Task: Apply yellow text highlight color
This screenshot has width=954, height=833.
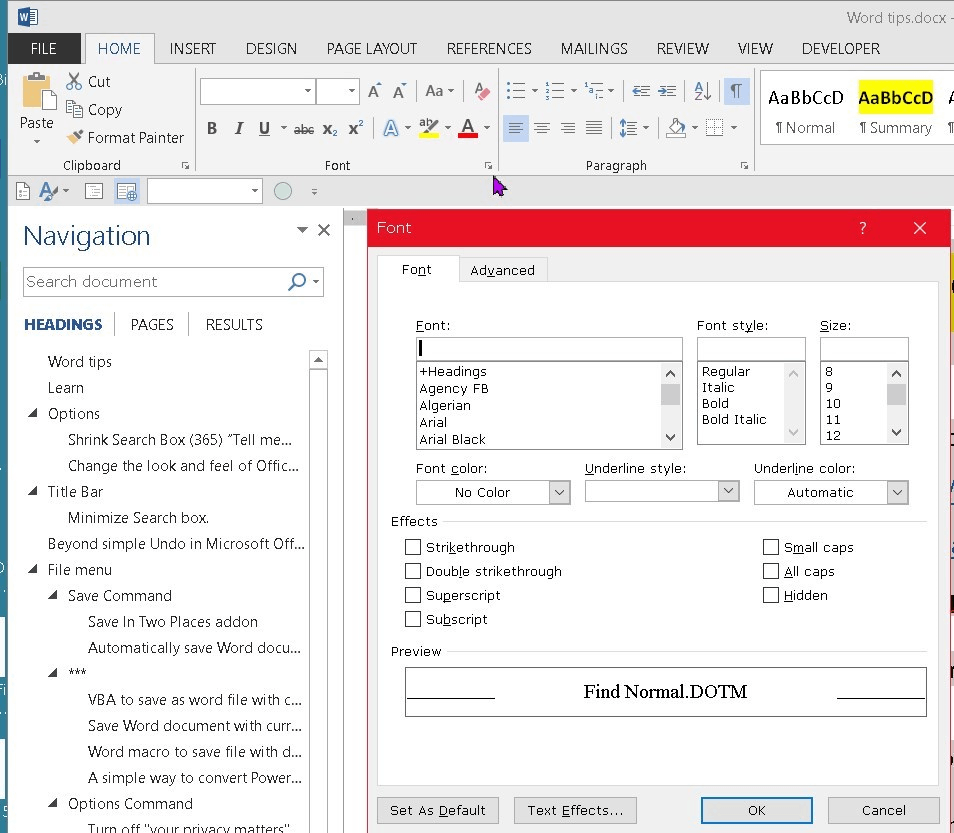Action: (429, 128)
